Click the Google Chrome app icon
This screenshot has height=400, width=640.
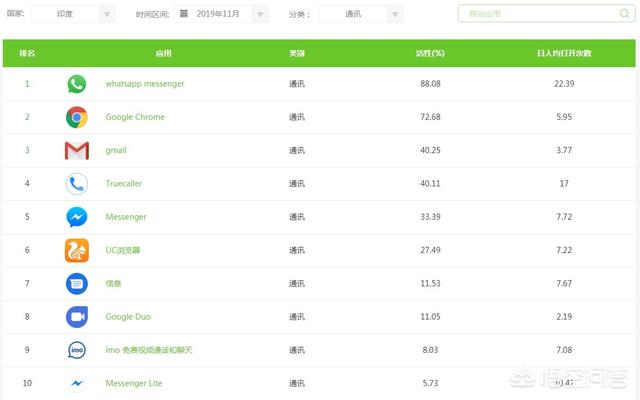click(x=77, y=117)
